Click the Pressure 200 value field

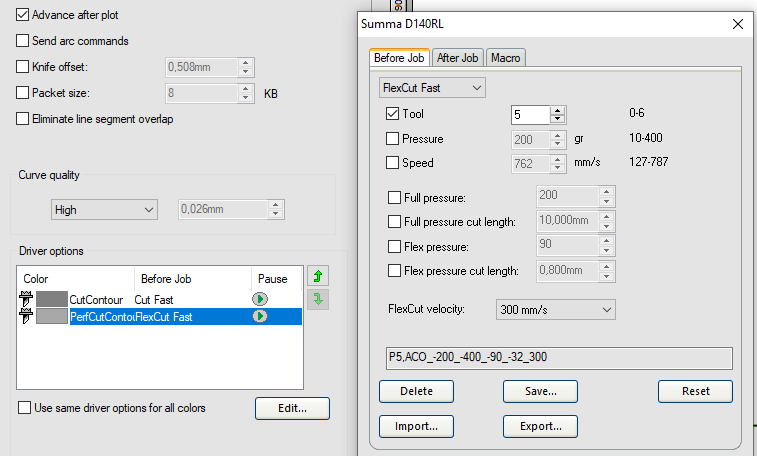coord(531,140)
